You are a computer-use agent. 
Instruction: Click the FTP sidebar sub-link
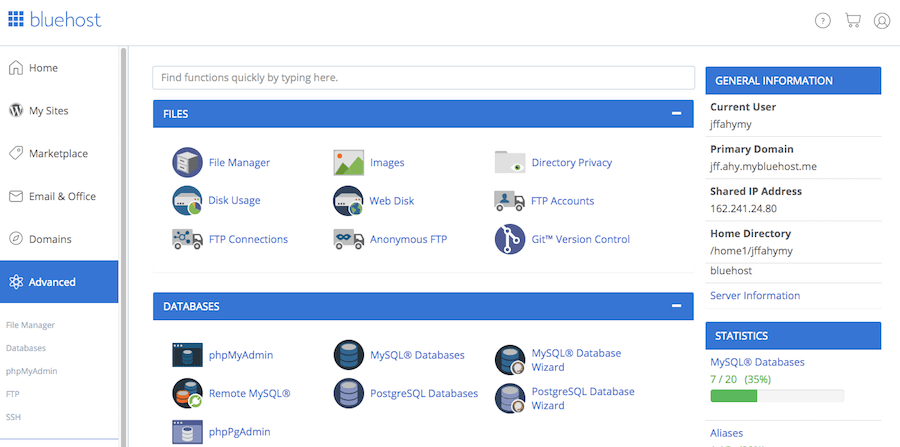[13, 394]
